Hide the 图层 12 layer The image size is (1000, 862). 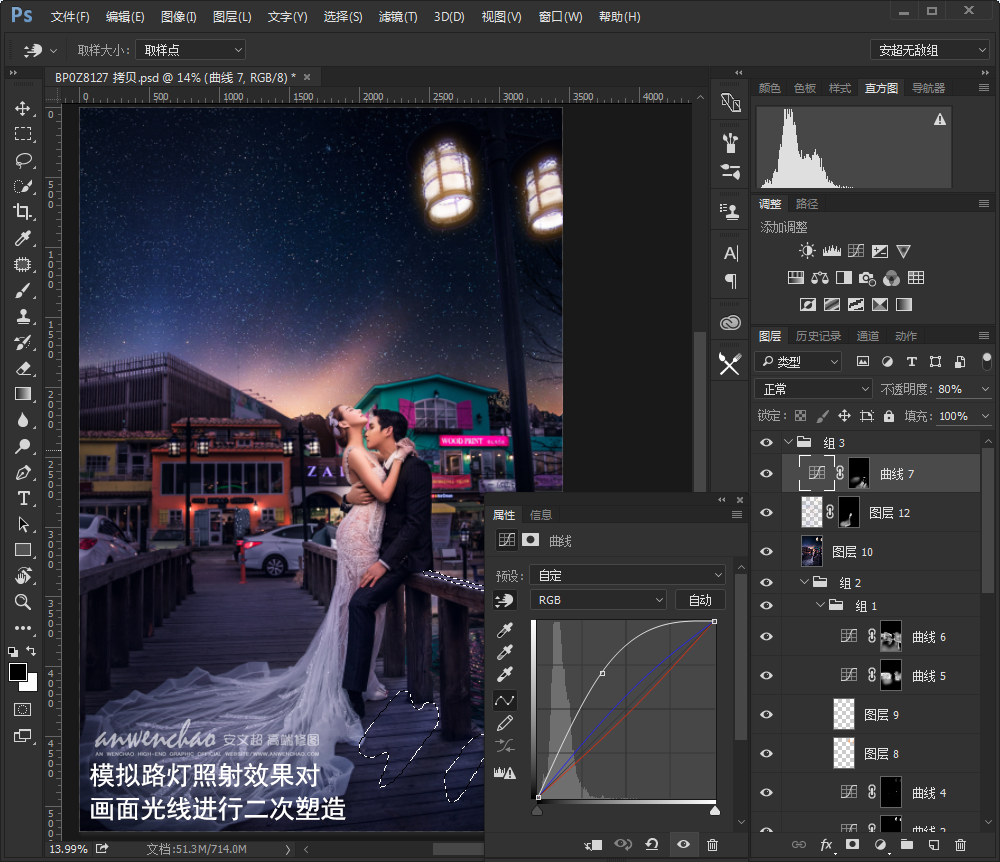[767, 512]
